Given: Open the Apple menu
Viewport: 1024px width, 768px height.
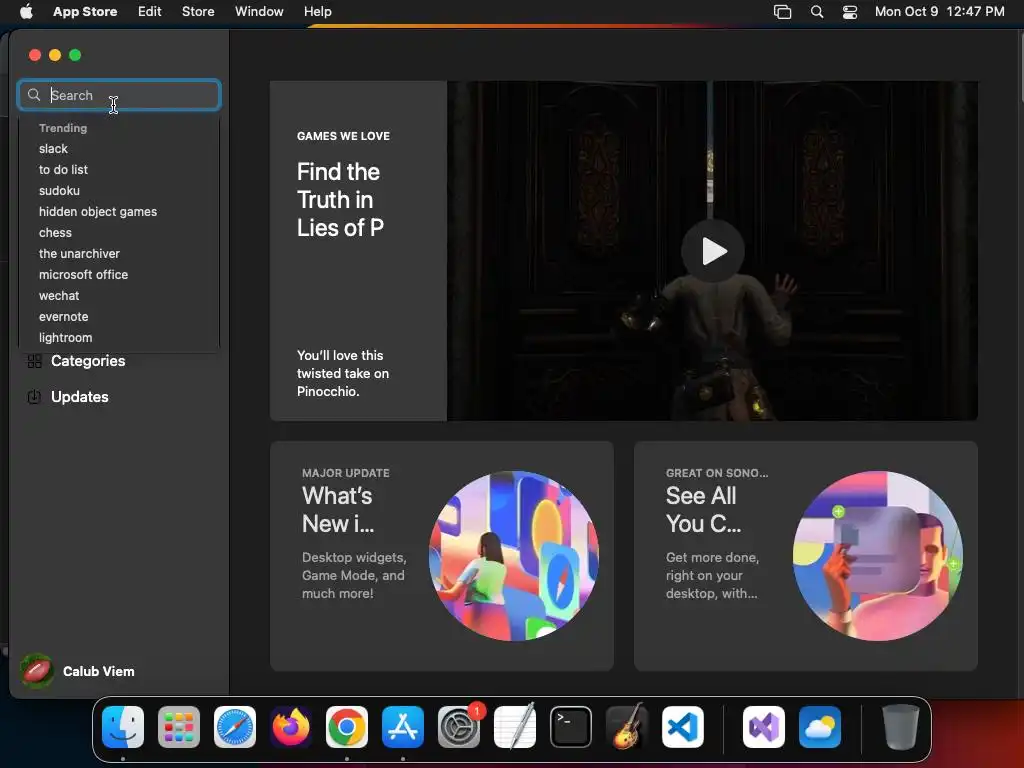Looking at the screenshot, I should pos(26,12).
